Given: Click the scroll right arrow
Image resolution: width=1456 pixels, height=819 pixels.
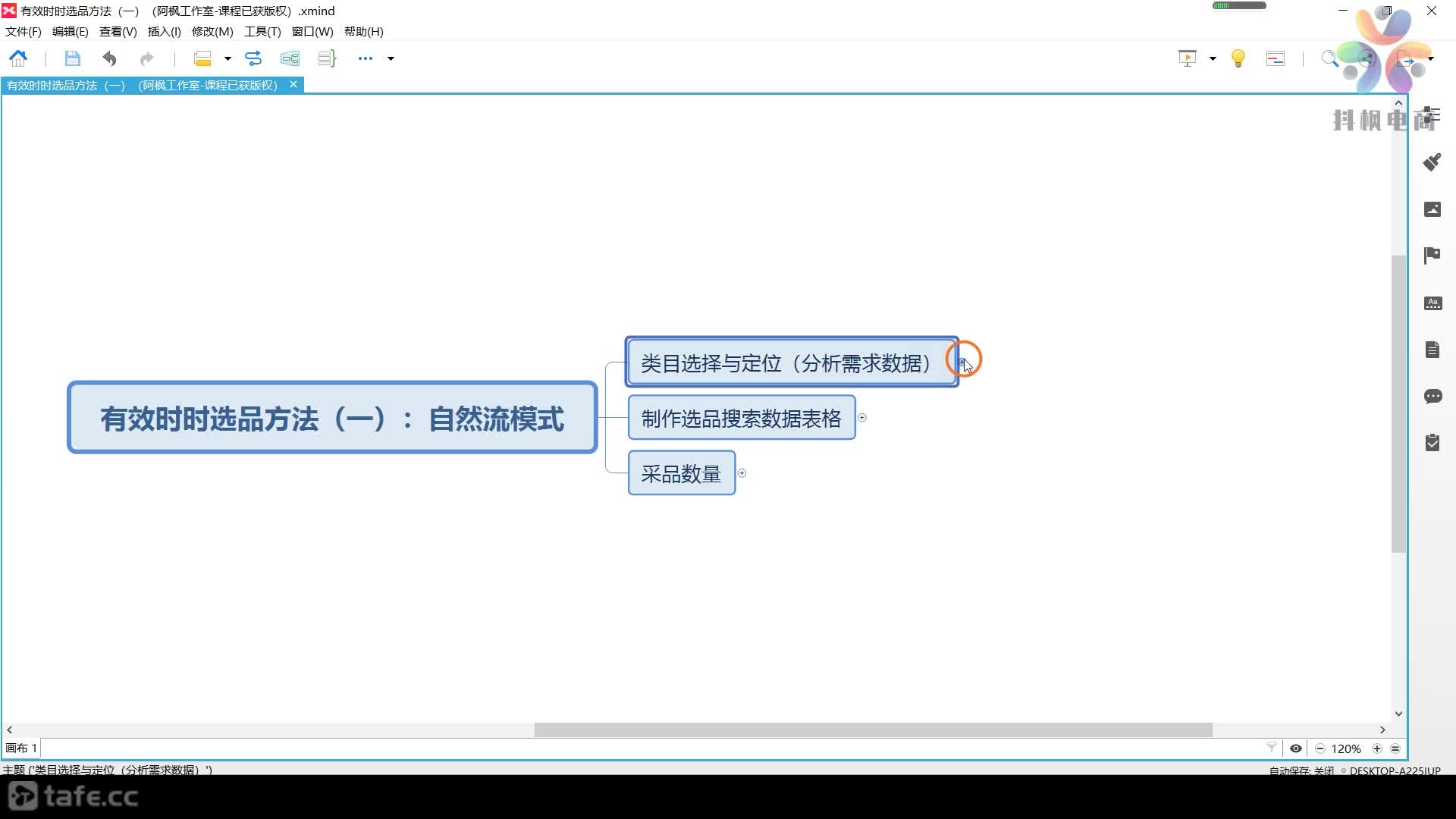Looking at the screenshot, I should [1382, 730].
